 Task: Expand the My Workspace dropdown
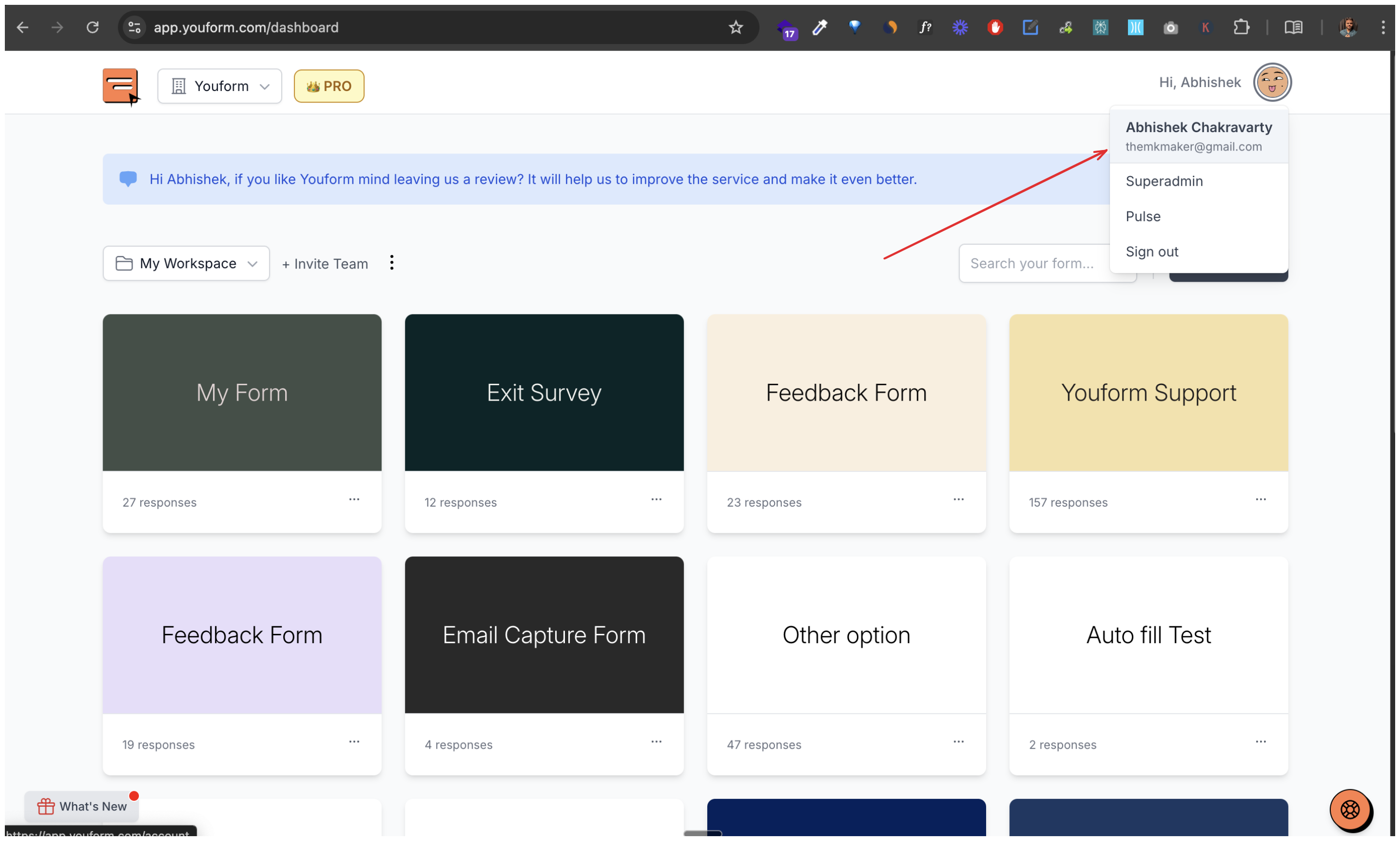186,264
